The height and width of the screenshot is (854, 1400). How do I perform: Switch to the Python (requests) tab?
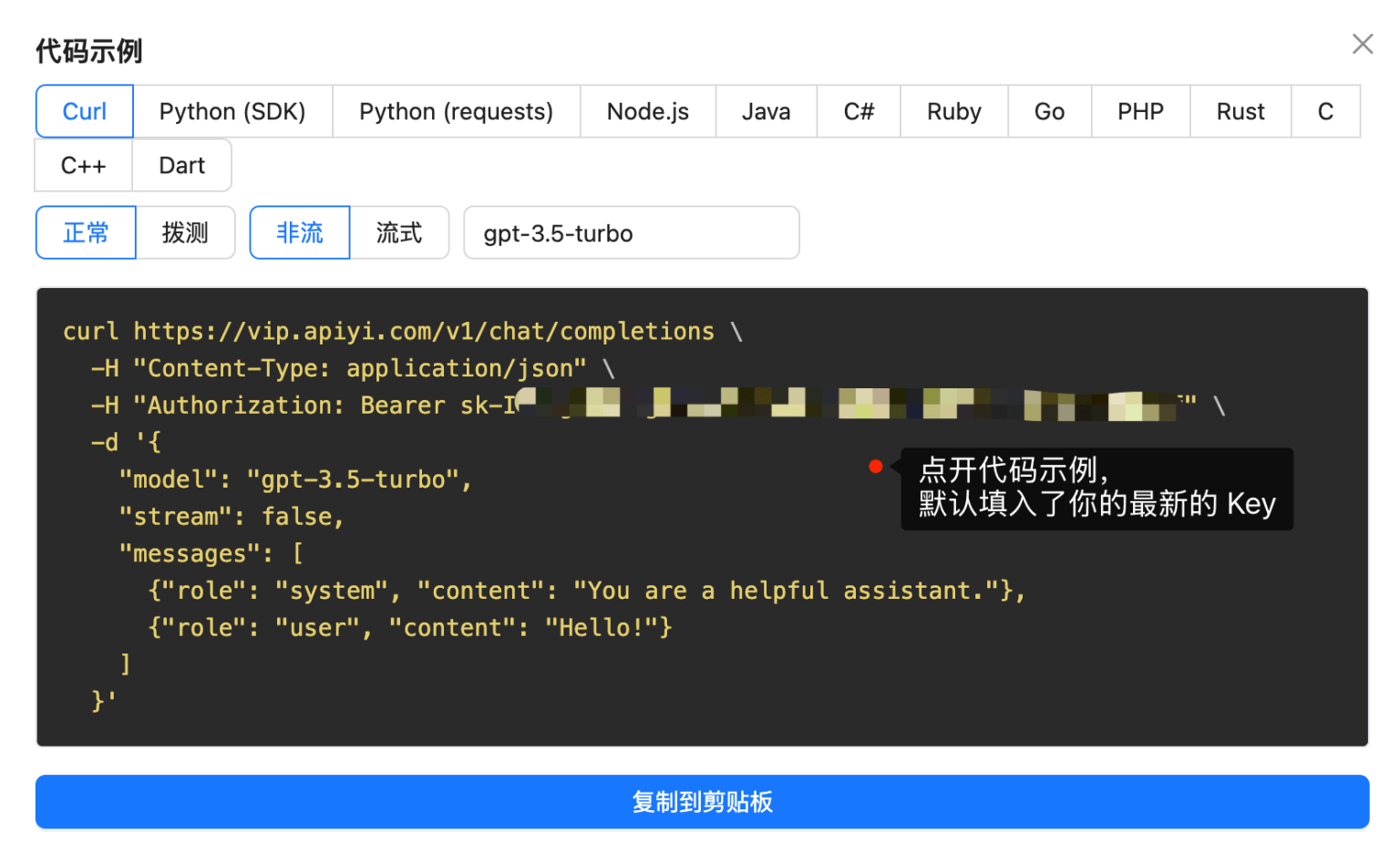(x=456, y=111)
